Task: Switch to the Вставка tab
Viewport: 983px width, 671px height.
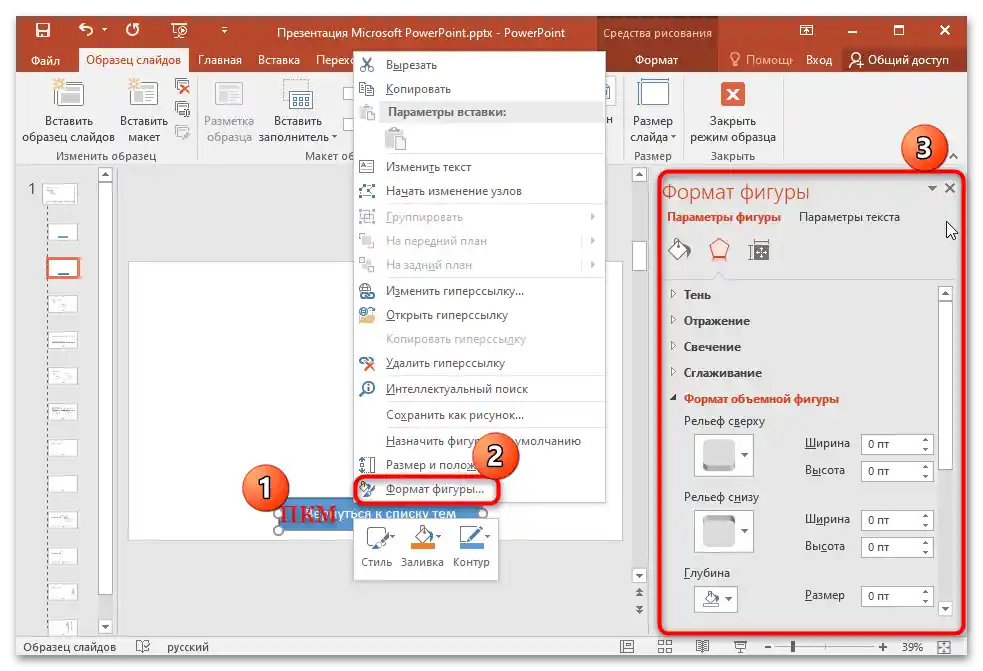Action: [278, 60]
